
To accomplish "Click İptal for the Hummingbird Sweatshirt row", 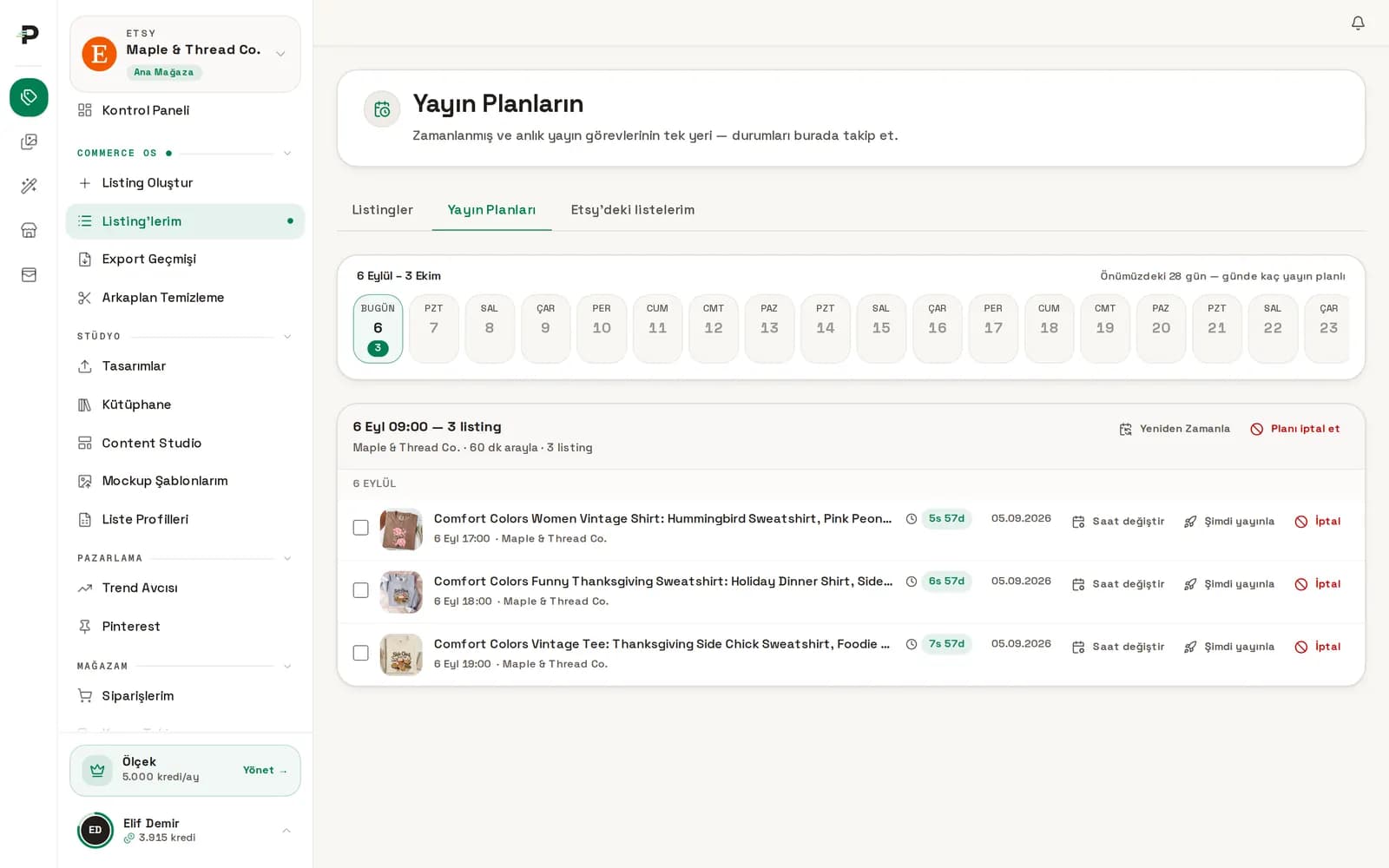I will tap(1318, 521).
